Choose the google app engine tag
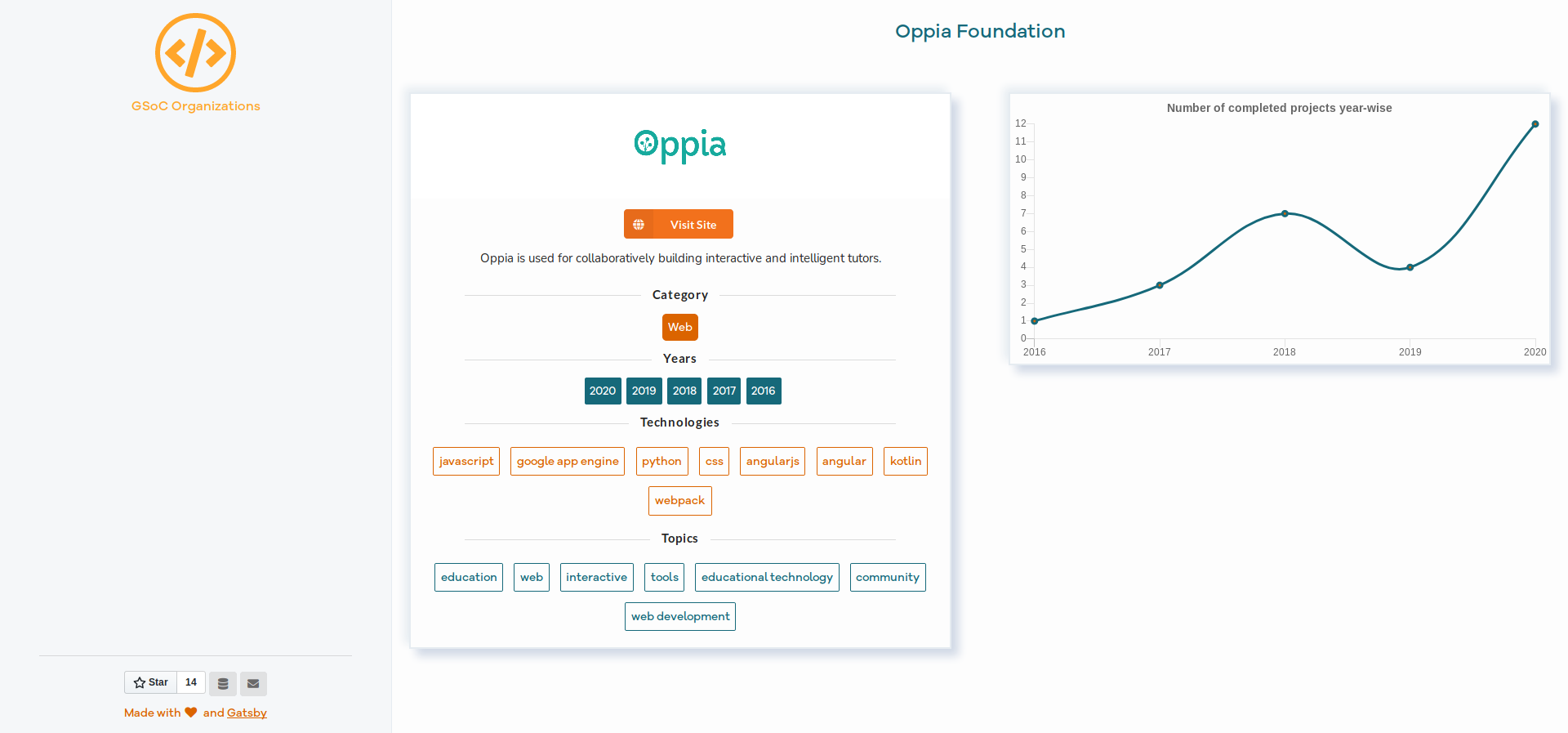Viewport: 1568px width, 733px height. [x=568, y=461]
